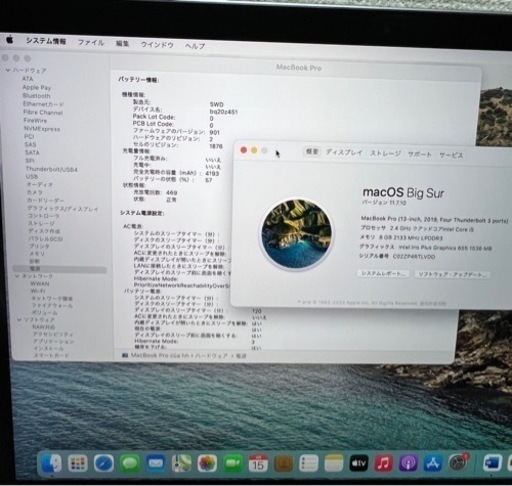Collapse the ハードウェア section chevron
This screenshot has width=512, height=486.
click(8, 70)
